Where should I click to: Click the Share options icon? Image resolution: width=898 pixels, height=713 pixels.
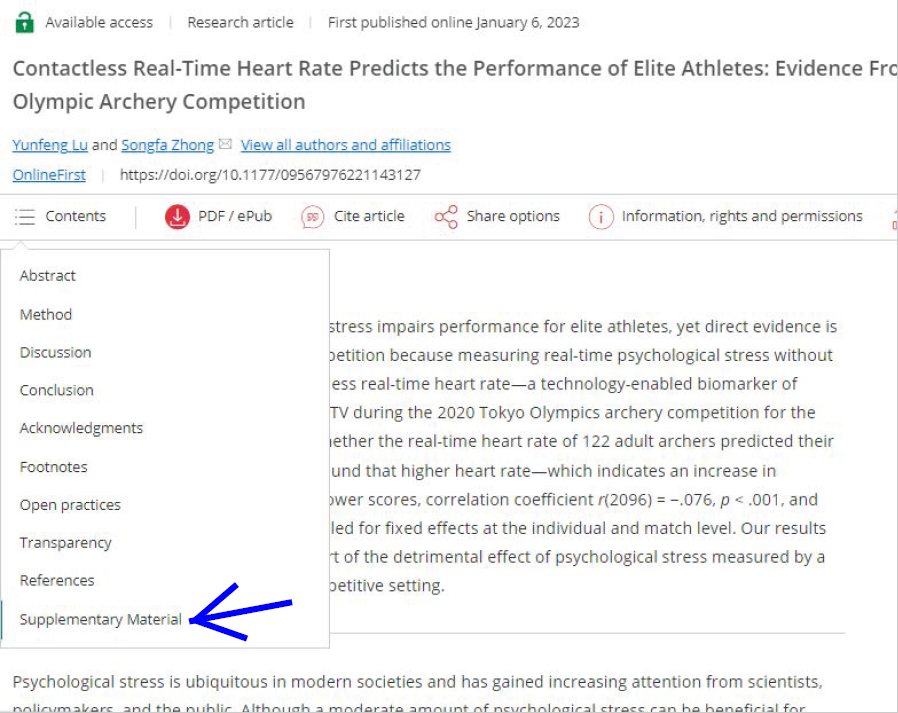click(x=446, y=216)
